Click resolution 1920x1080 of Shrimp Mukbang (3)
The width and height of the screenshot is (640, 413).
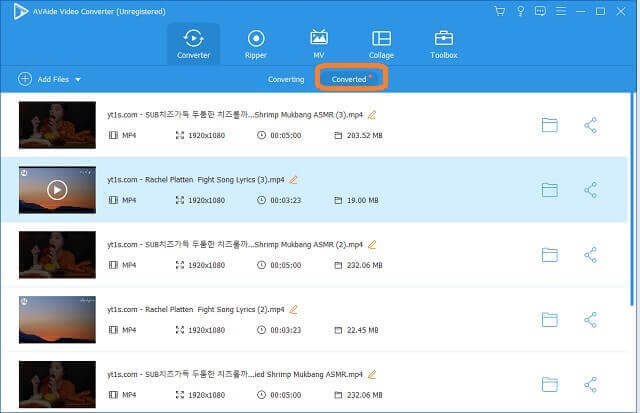pos(207,135)
